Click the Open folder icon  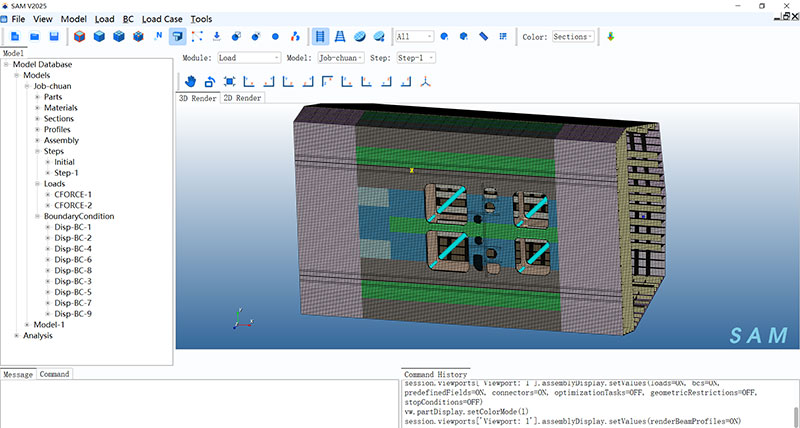coord(35,37)
